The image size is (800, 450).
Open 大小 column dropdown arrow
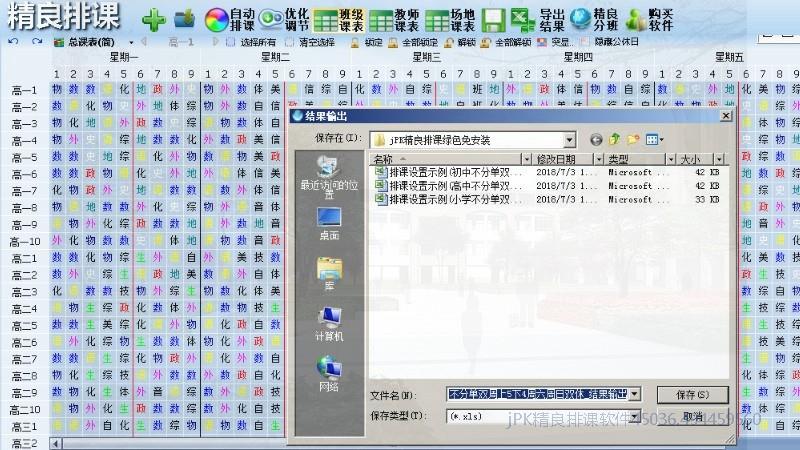[x=718, y=159]
